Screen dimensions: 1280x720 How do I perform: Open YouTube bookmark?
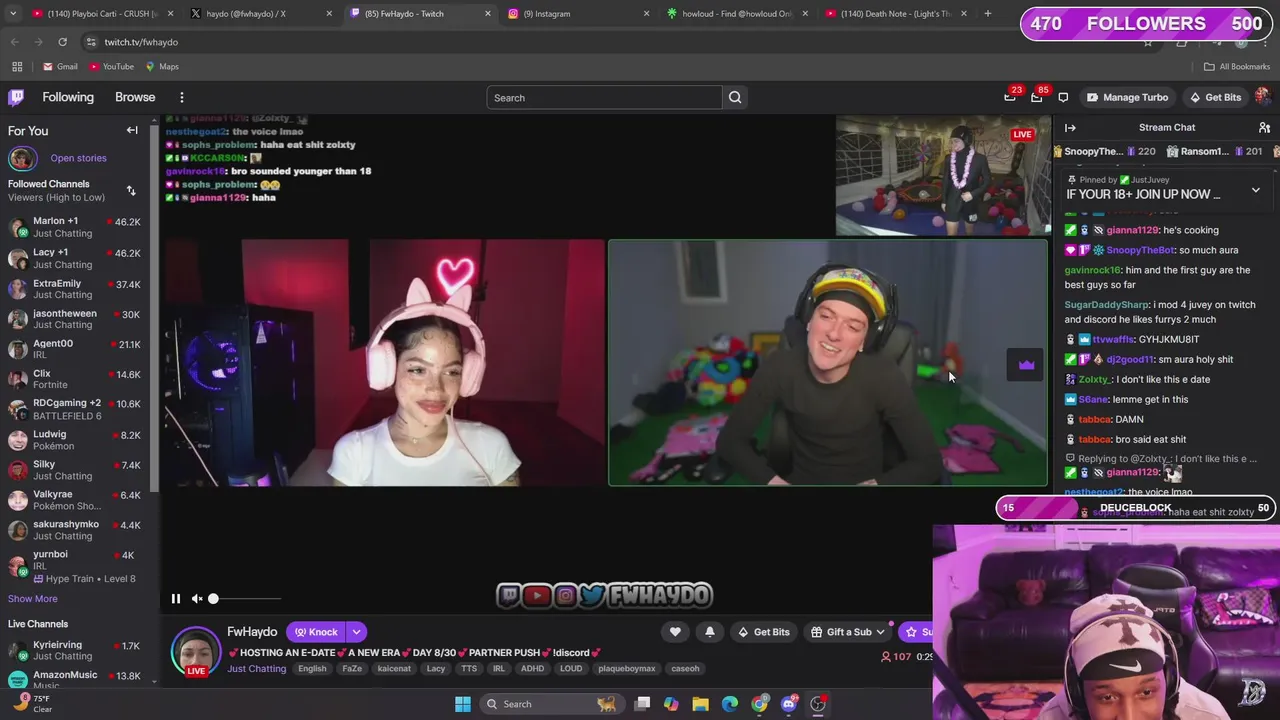click(x=111, y=67)
